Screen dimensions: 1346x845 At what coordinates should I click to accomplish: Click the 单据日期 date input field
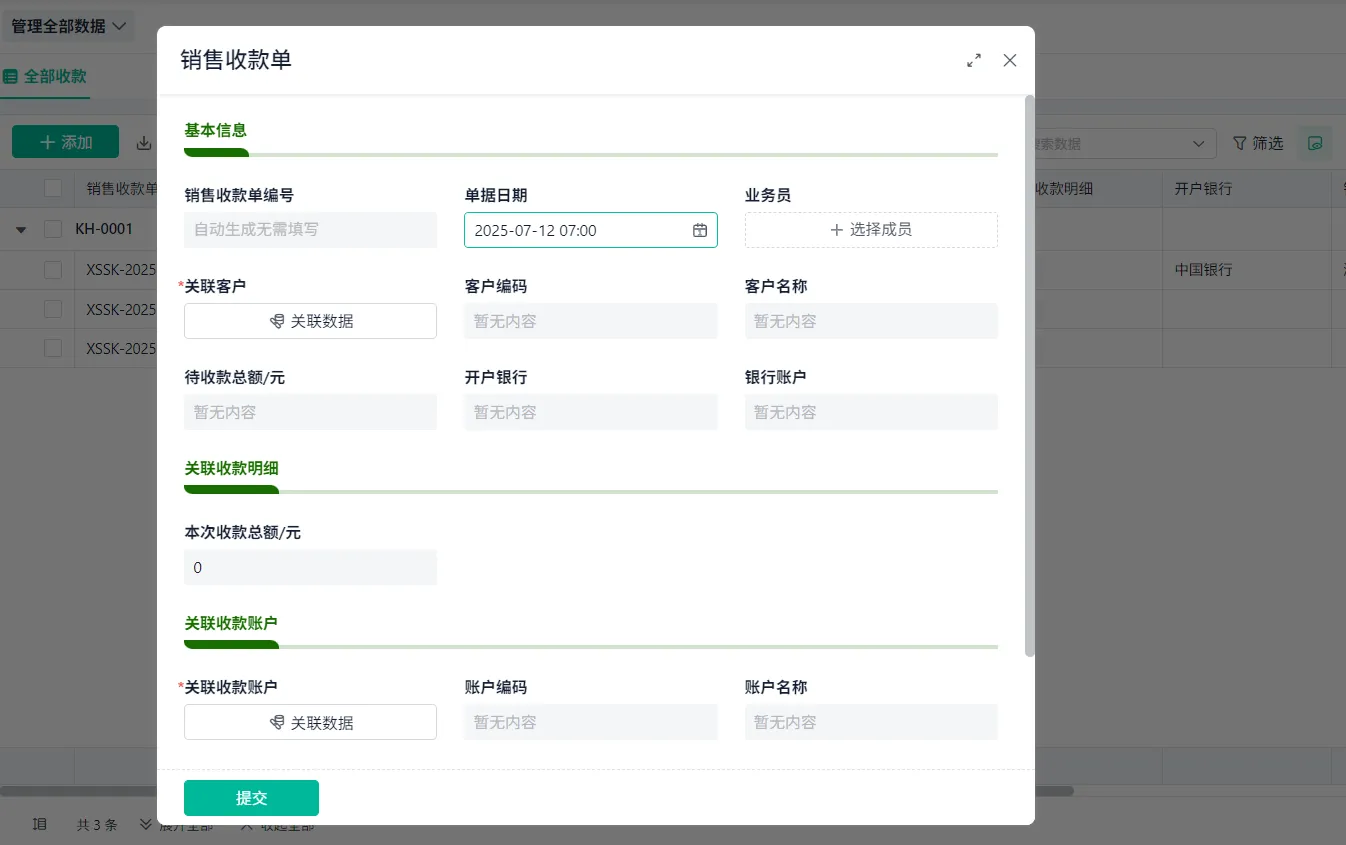[590, 230]
